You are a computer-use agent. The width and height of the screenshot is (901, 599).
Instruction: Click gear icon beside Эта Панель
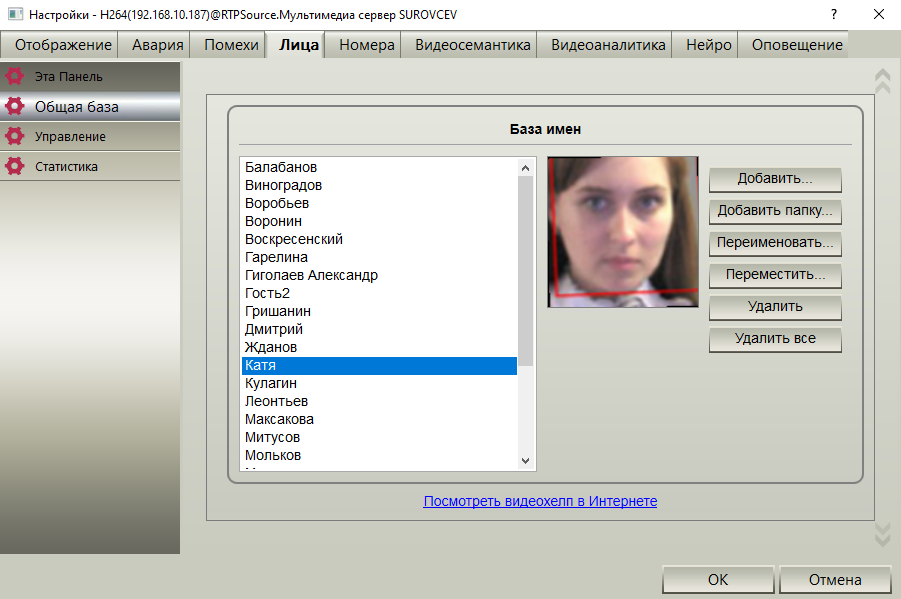point(14,76)
